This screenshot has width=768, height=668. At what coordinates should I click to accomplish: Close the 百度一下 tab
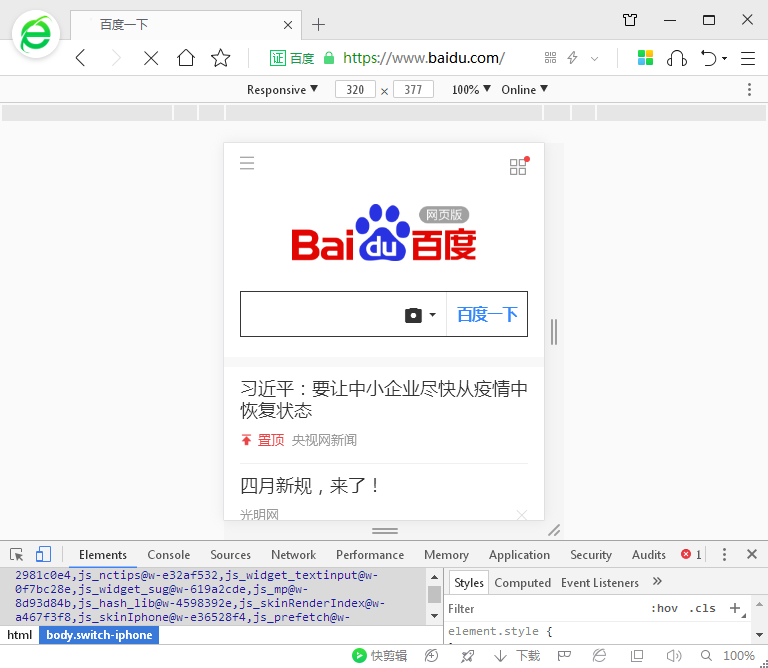[288, 25]
